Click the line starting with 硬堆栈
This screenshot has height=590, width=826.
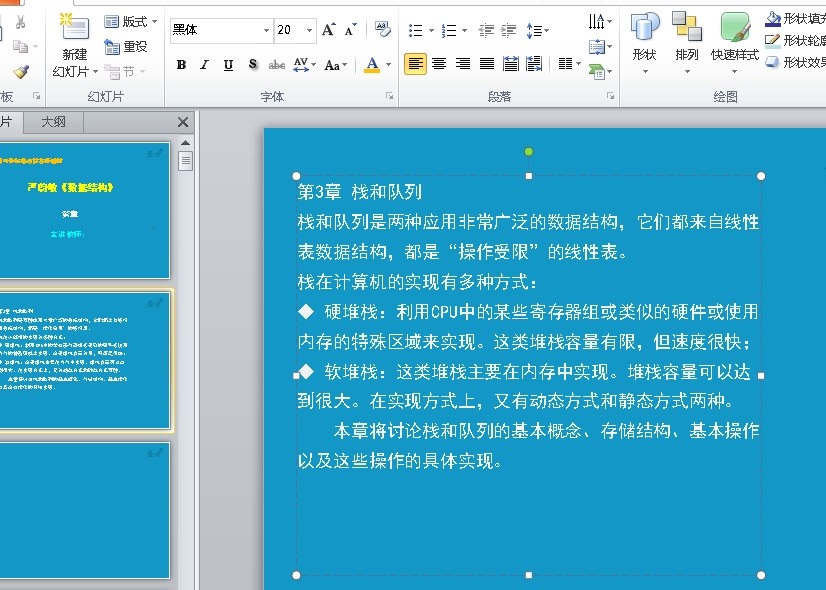click(x=528, y=312)
